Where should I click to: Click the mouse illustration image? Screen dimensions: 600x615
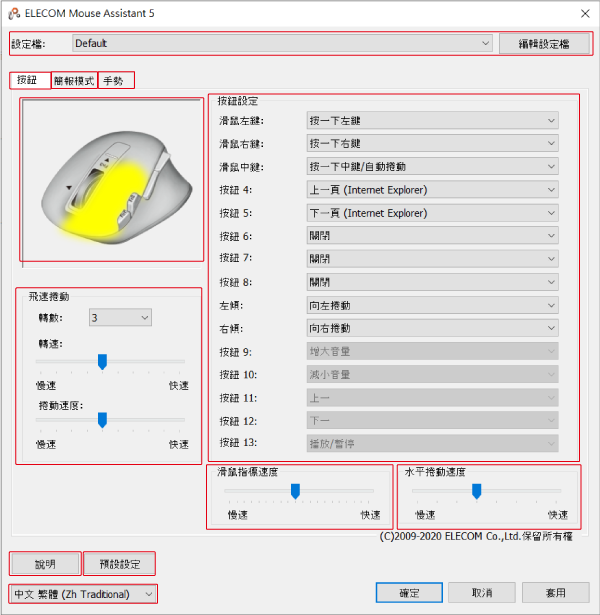(112, 183)
